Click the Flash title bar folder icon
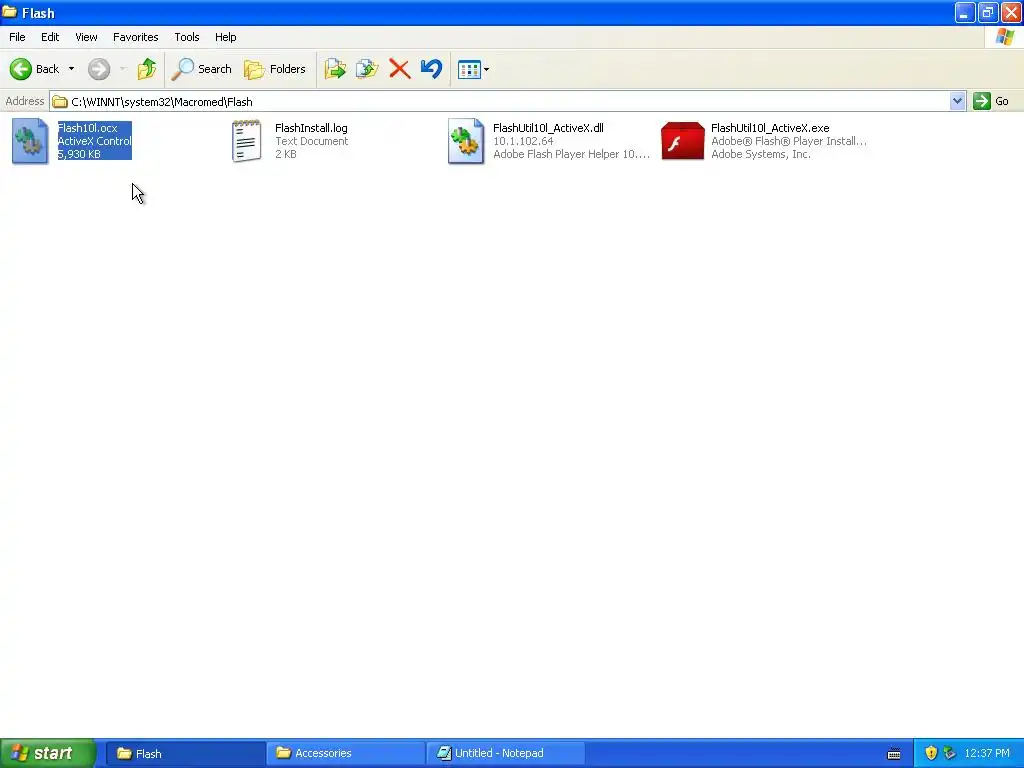The image size is (1024, 768). point(10,12)
